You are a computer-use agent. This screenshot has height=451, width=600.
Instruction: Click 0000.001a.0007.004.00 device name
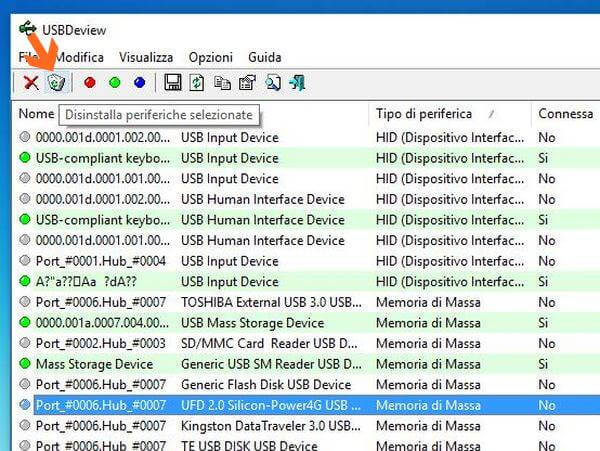(102, 323)
